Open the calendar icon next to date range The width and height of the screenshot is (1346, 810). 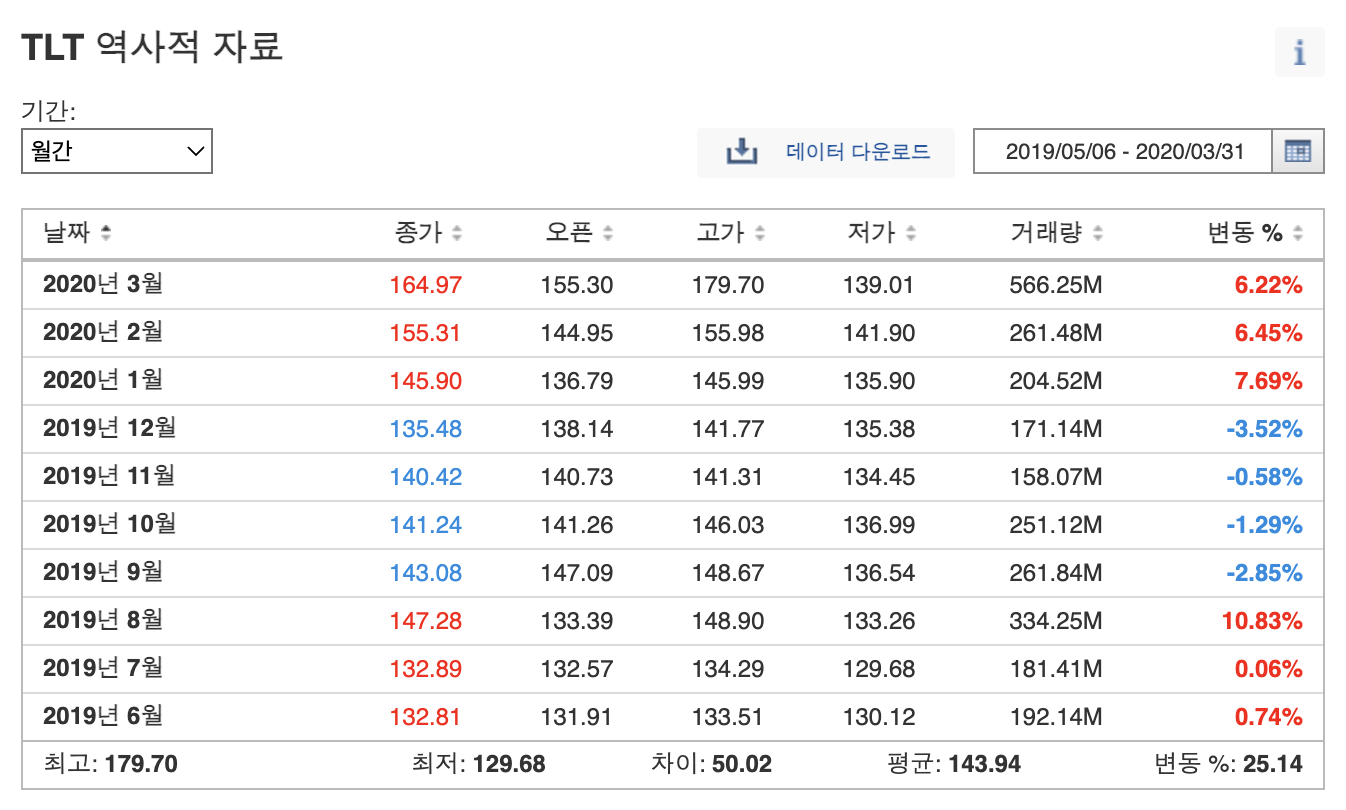(x=1298, y=151)
